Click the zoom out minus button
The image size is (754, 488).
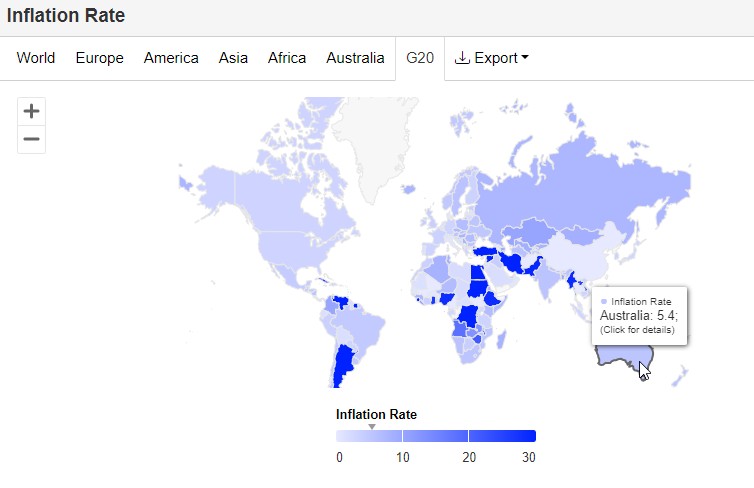[32, 139]
